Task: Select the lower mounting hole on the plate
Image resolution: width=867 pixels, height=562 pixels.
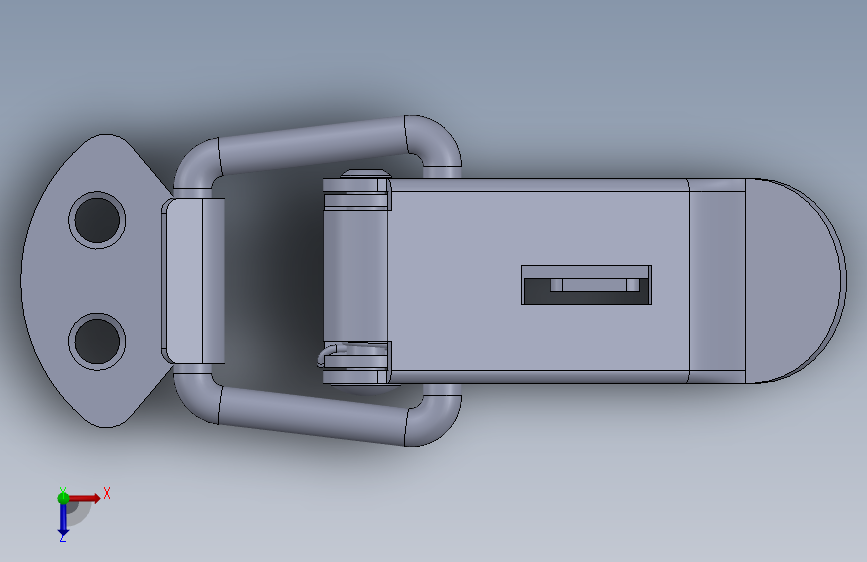Action: [97, 341]
